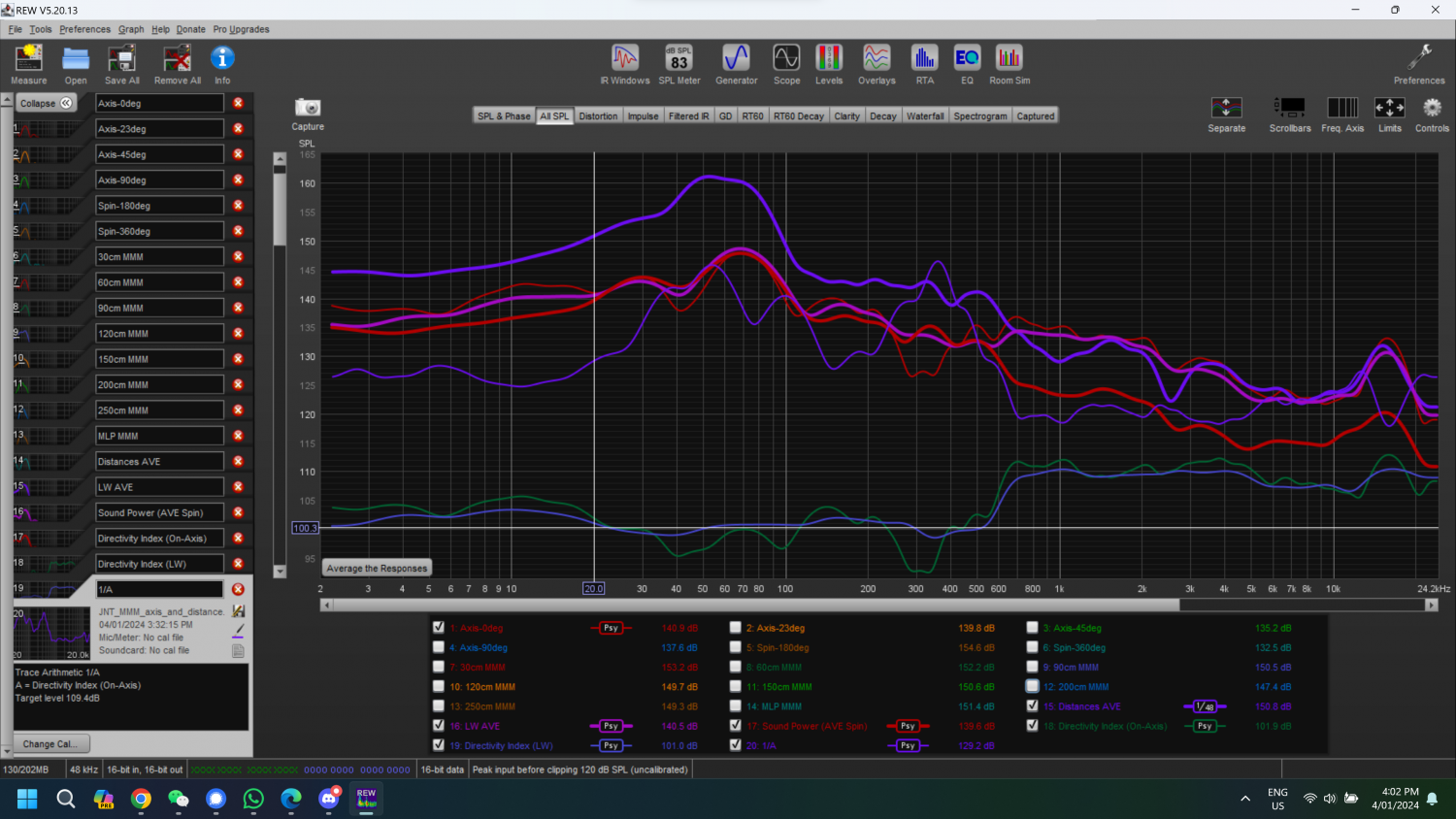Uncheck the Axis-0deg trace checkbox

(x=439, y=628)
